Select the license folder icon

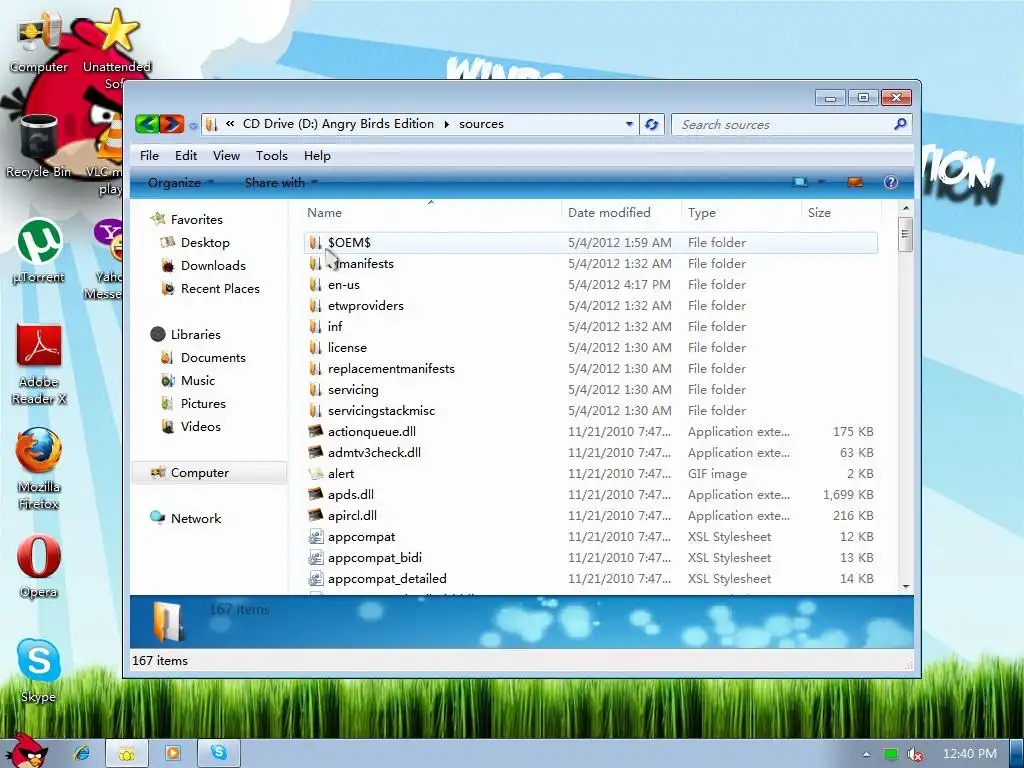click(x=315, y=347)
